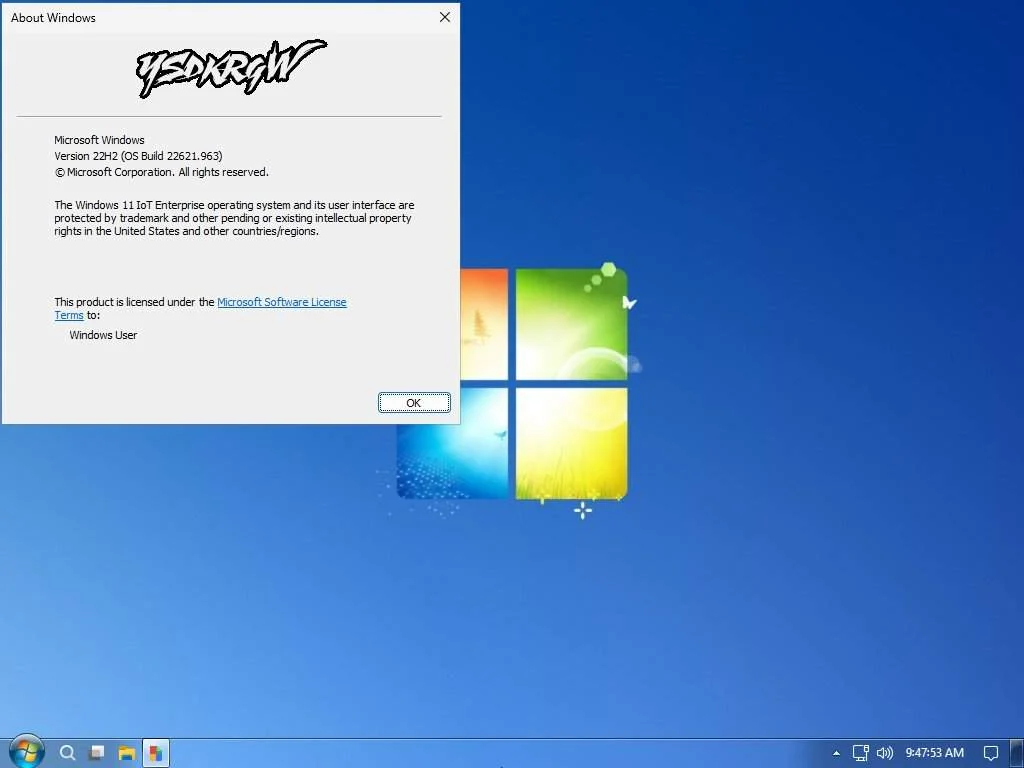Open taskbar search magnifier
The width and height of the screenshot is (1024, 768).
pyautogui.click(x=67, y=753)
